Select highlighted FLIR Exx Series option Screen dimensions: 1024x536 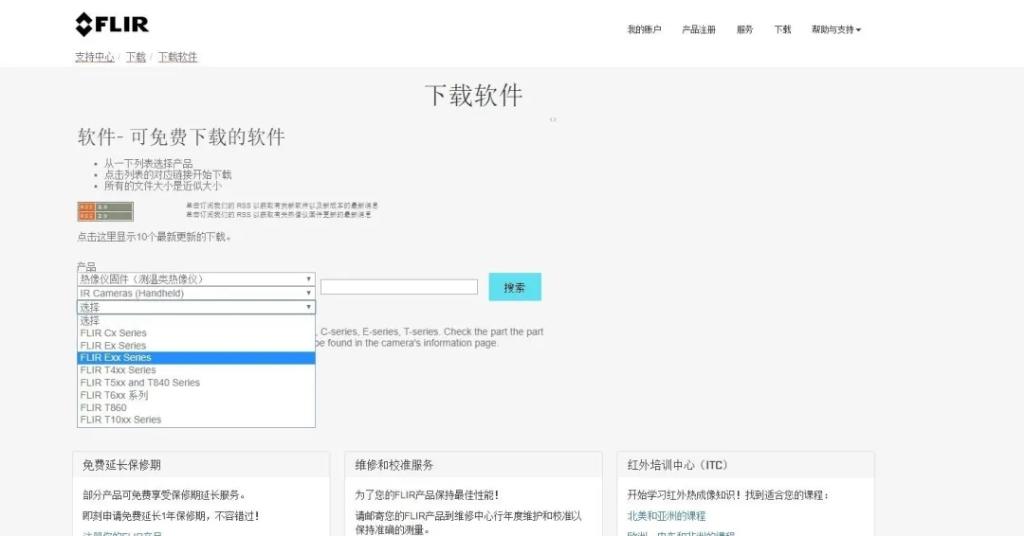click(x=196, y=358)
